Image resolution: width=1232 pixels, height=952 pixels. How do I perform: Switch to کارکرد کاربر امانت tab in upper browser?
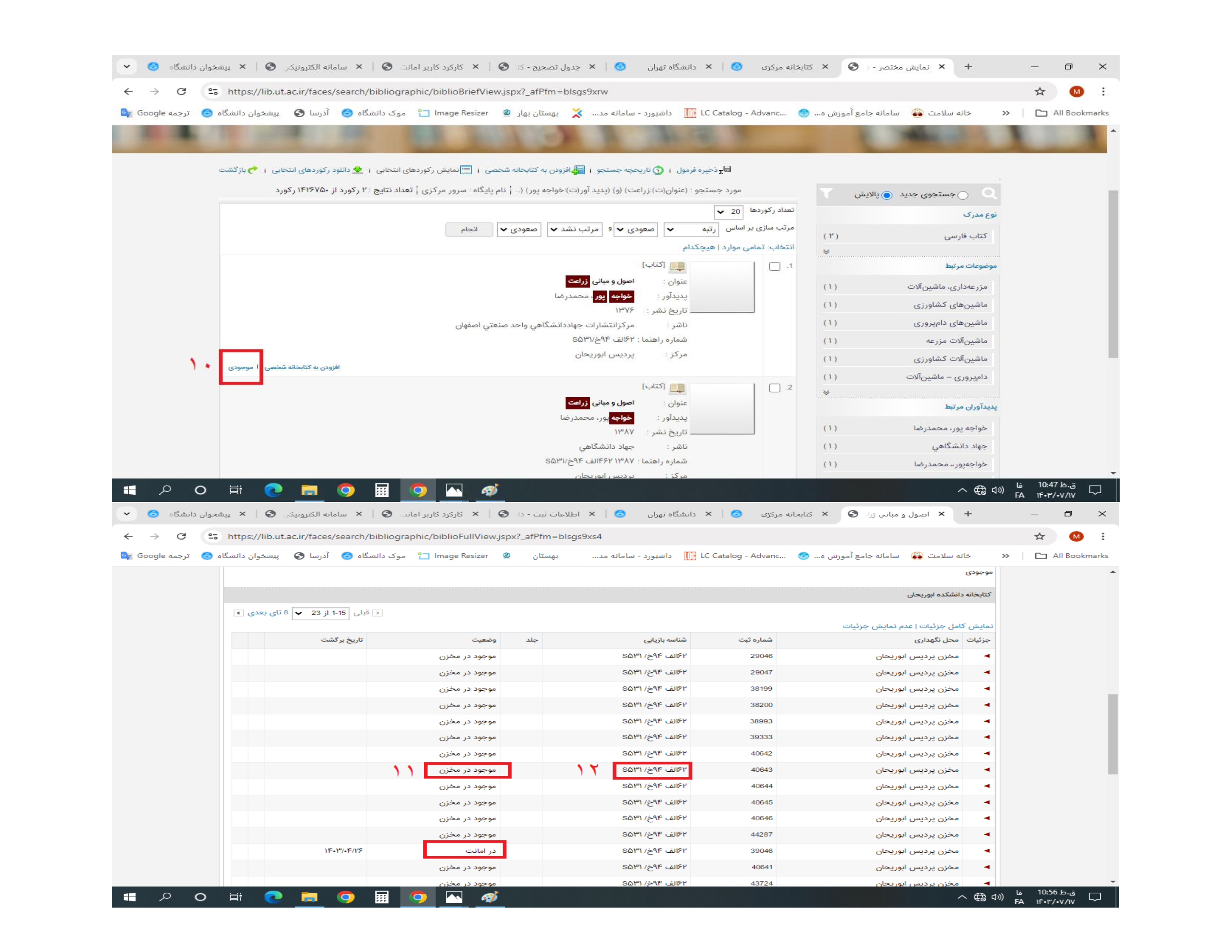point(430,66)
